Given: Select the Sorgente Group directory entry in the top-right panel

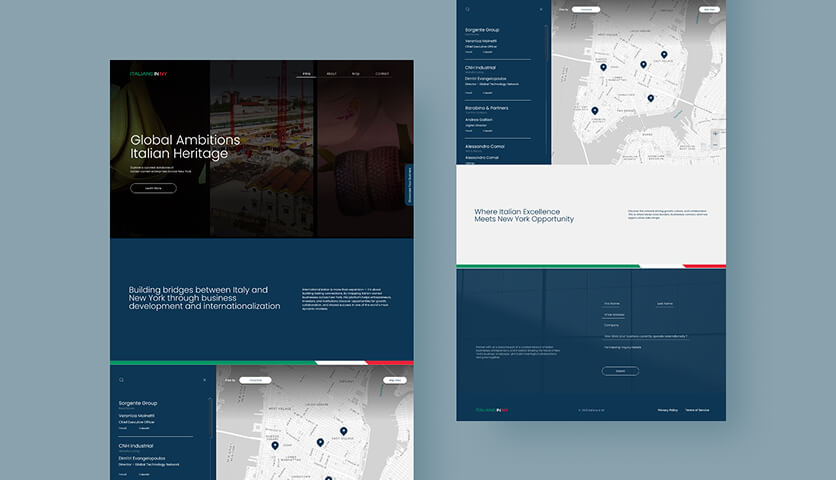Looking at the screenshot, I should (x=483, y=30).
